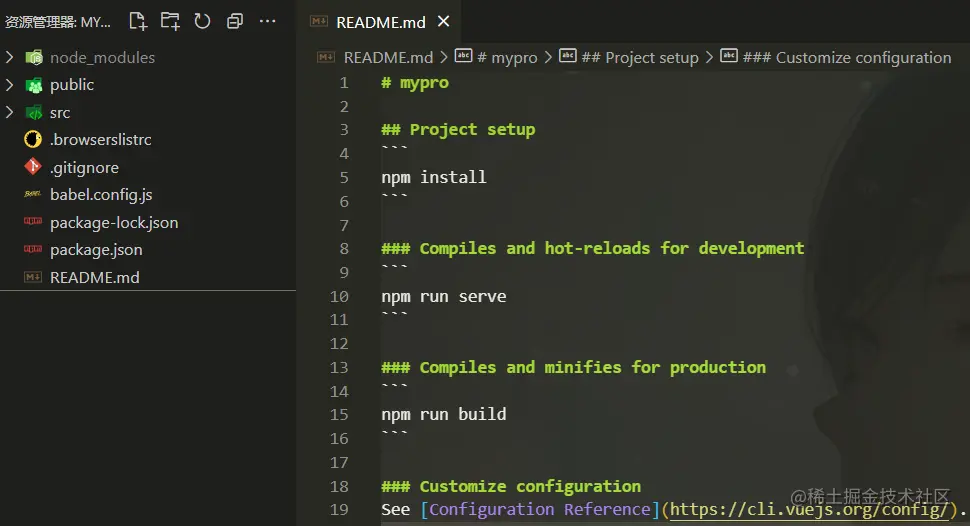Click the '# mypro' heading line
Screen dimensions: 970x526
(415, 83)
